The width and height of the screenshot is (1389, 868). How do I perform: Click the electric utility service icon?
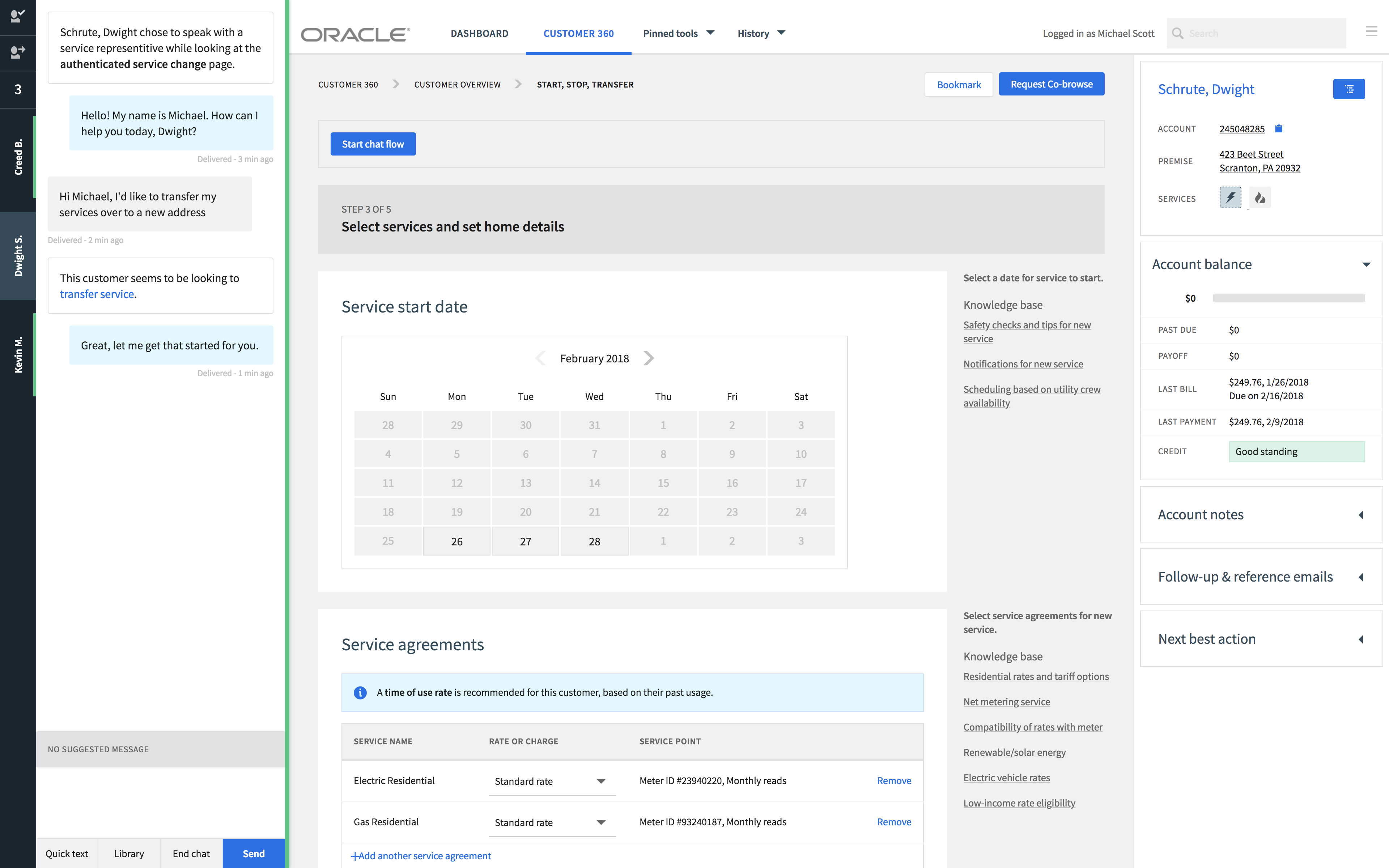click(1232, 197)
